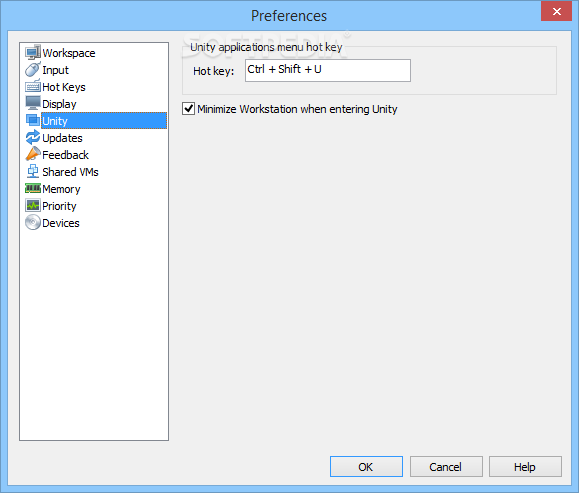Confirm preferences with the OK button
The width and height of the screenshot is (579, 493).
point(366,466)
